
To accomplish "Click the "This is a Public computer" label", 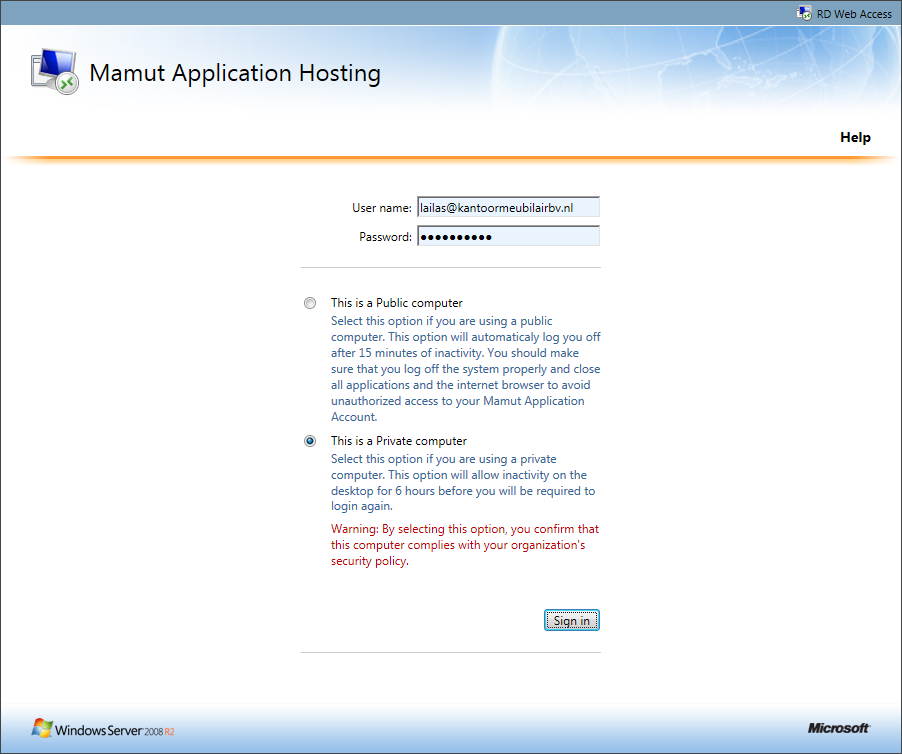I will pos(396,303).
